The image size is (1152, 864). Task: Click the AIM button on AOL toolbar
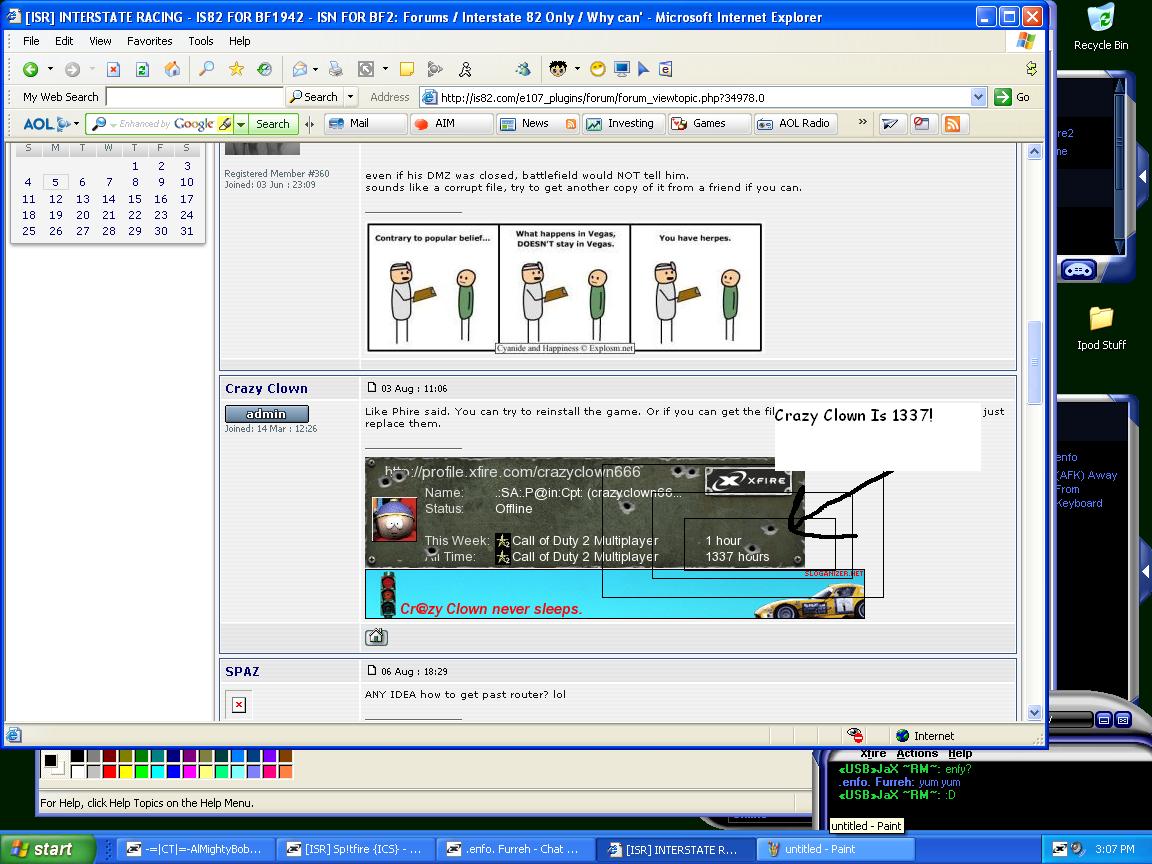pyautogui.click(x=451, y=123)
